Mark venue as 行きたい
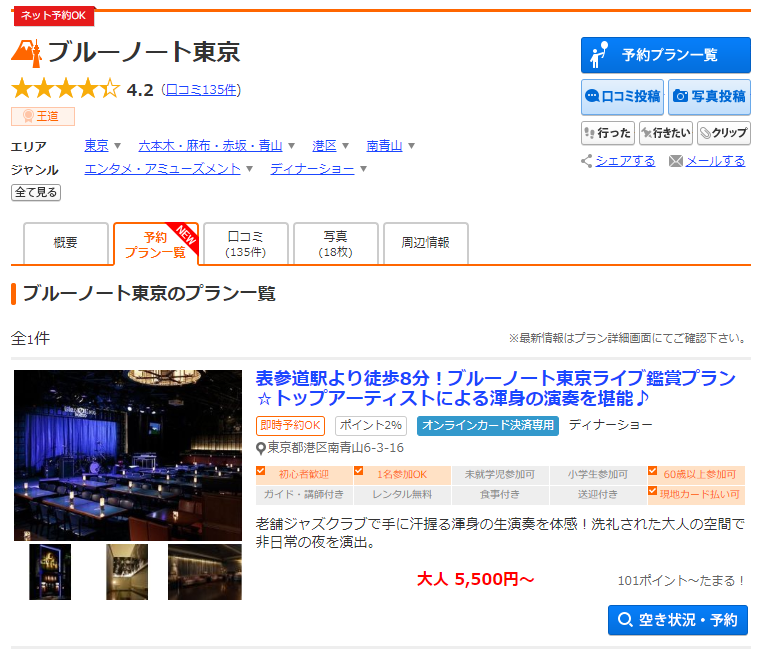This screenshot has height=665, width=771. pos(665,133)
